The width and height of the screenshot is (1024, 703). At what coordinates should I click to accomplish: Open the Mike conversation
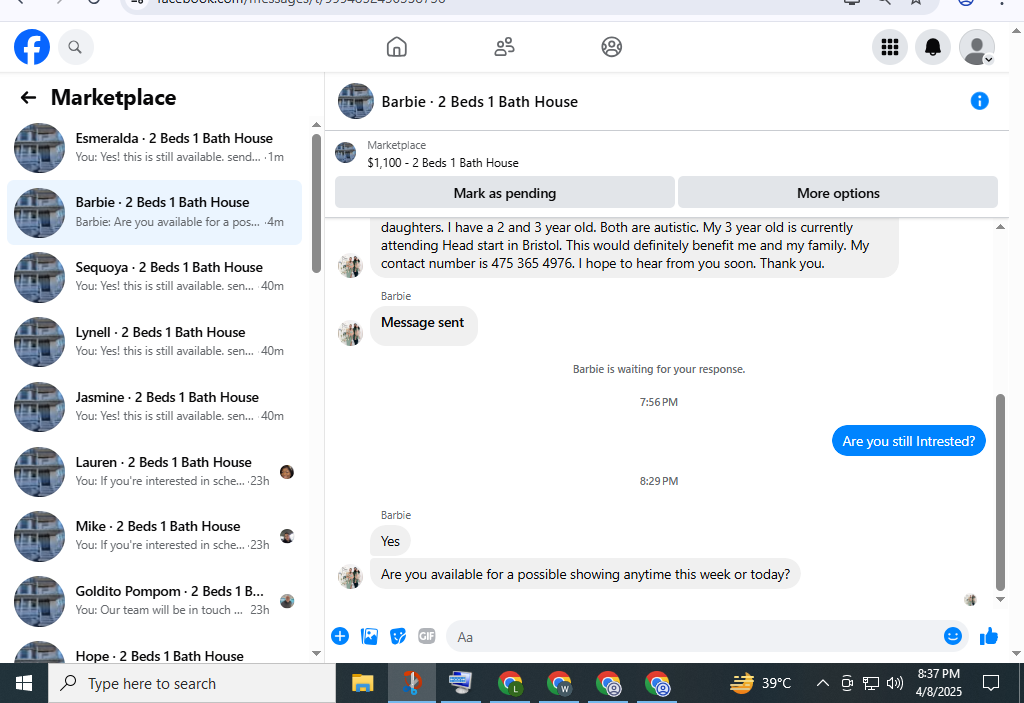click(x=154, y=536)
